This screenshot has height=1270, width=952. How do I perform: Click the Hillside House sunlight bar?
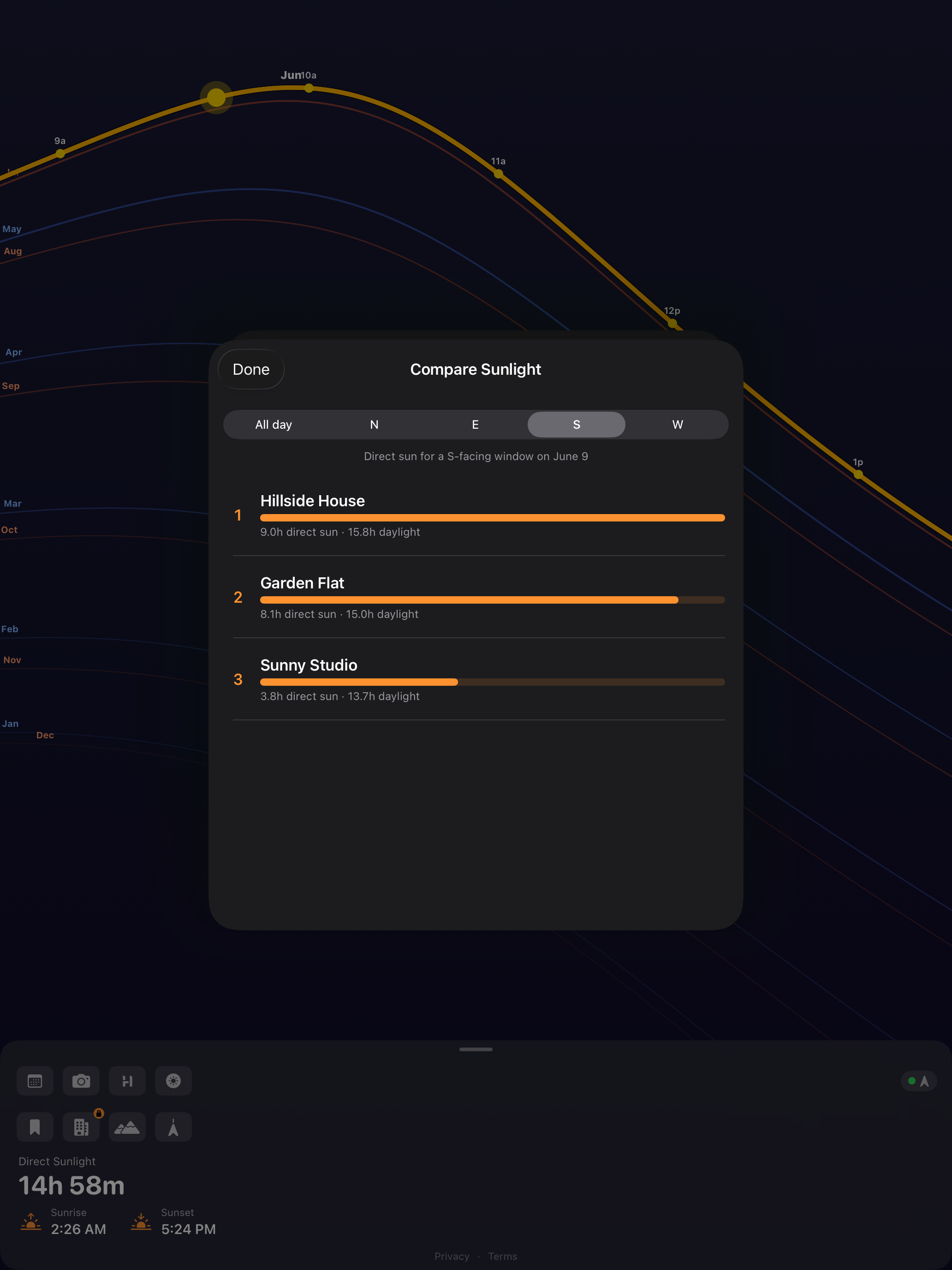[x=492, y=518]
